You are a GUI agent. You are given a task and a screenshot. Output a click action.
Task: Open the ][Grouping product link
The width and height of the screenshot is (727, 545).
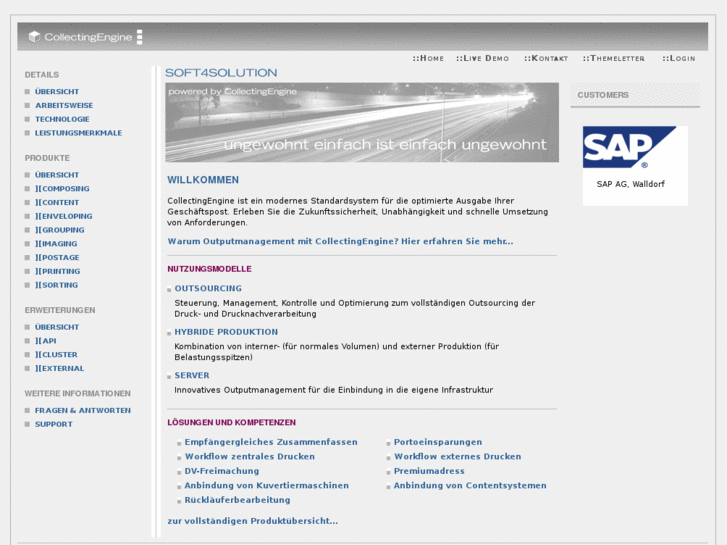pyautogui.click(x=60, y=230)
